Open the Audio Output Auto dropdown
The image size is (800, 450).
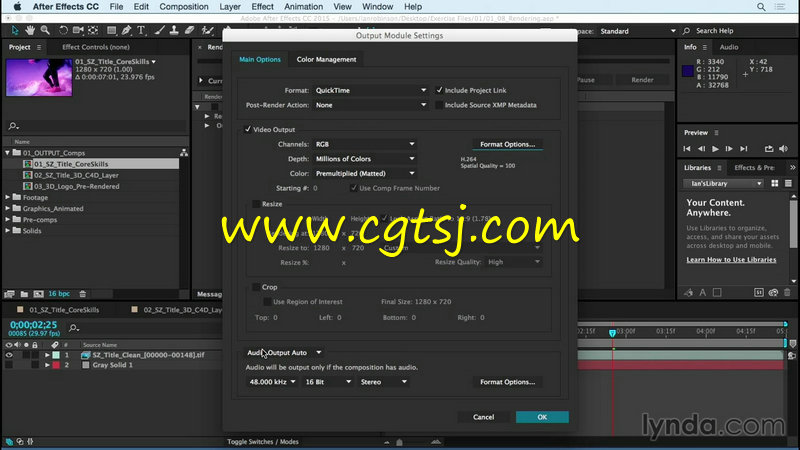tap(284, 353)
